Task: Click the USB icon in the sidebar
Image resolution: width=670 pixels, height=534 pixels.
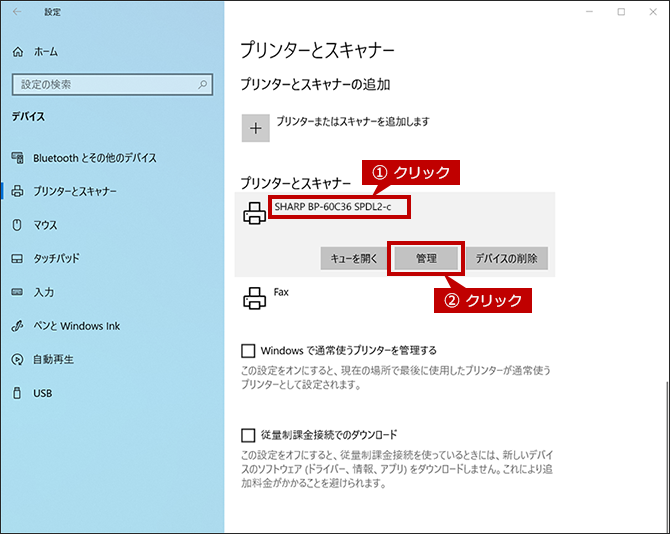Action: pyautogui.click(x=17, y=393)
